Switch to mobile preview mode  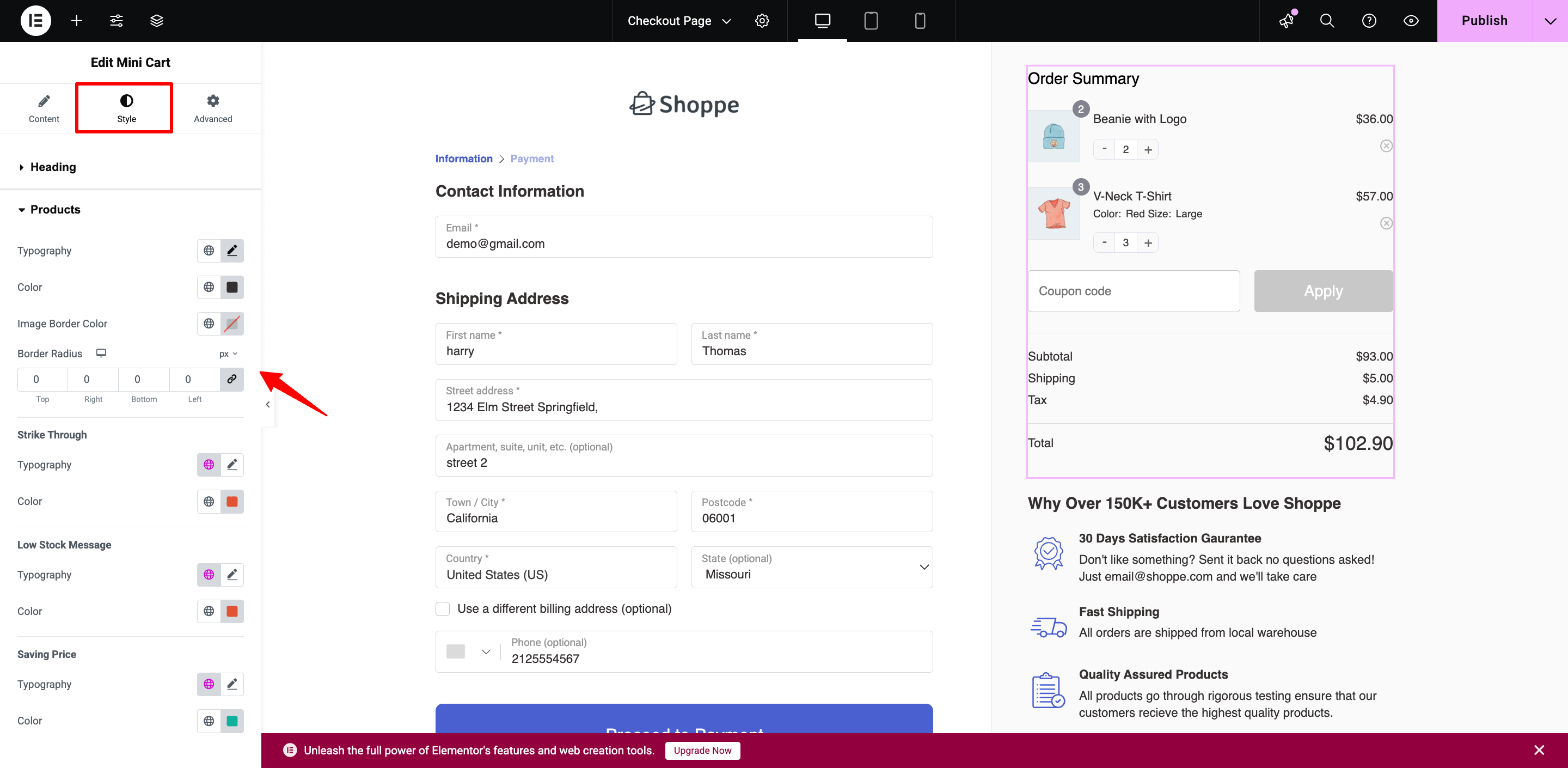(920, 21)
